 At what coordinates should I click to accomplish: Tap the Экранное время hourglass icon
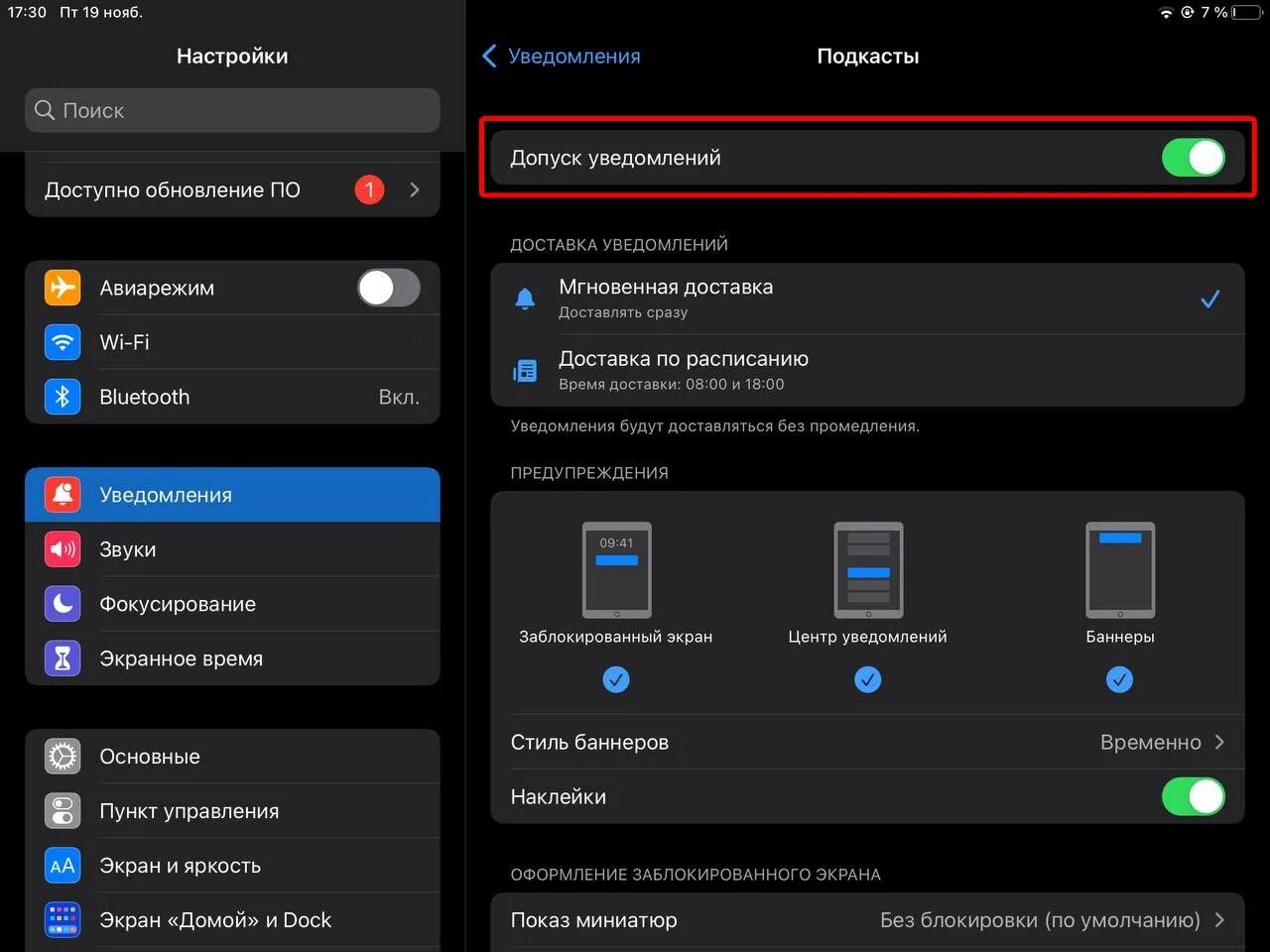tap(63, 658)
